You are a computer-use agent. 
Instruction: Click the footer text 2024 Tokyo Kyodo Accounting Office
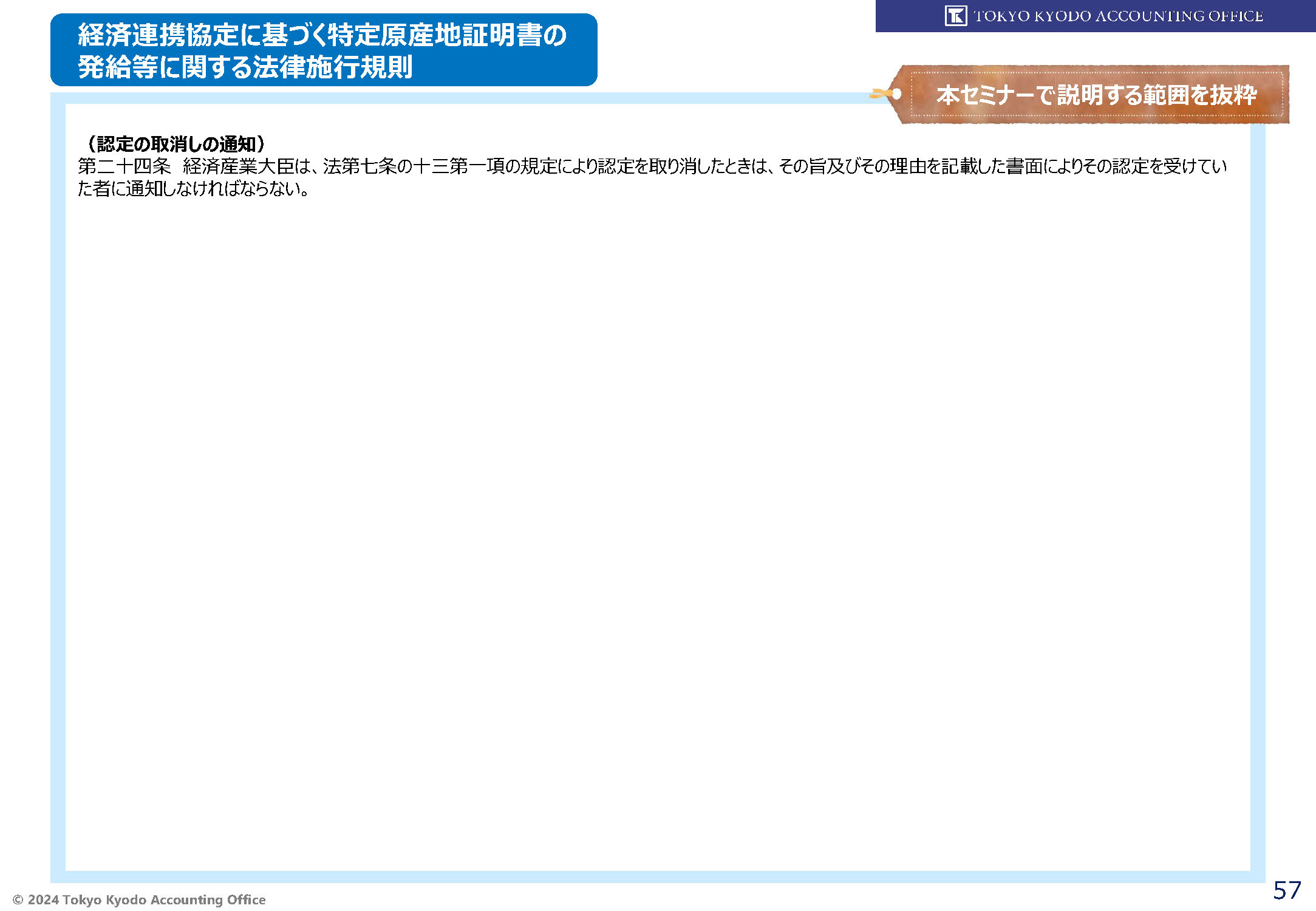(146, 900)
